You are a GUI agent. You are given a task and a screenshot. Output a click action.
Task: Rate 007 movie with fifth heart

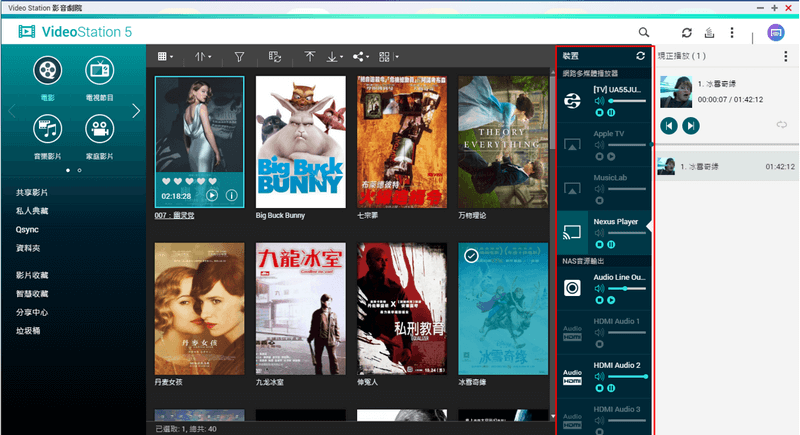(213, 181)
